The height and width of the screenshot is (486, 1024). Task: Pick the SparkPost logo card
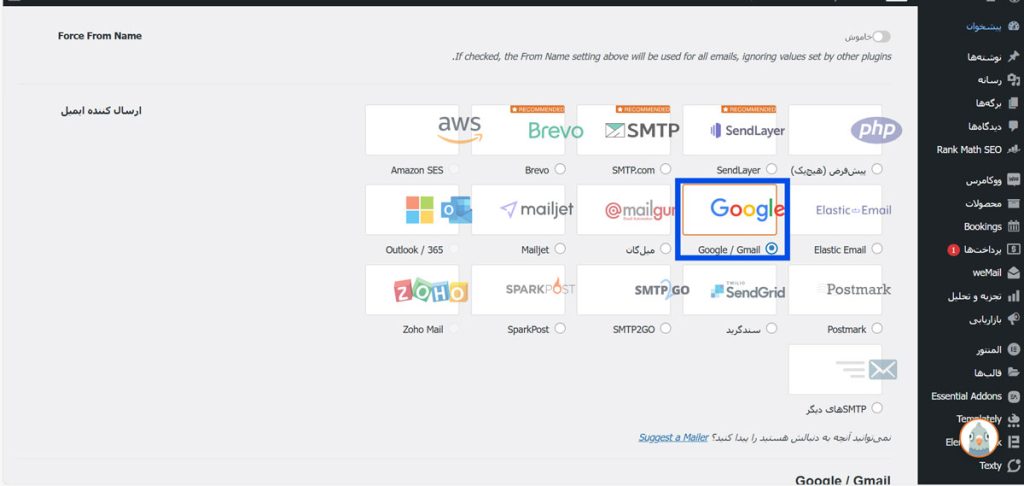[x=518, y=289]
